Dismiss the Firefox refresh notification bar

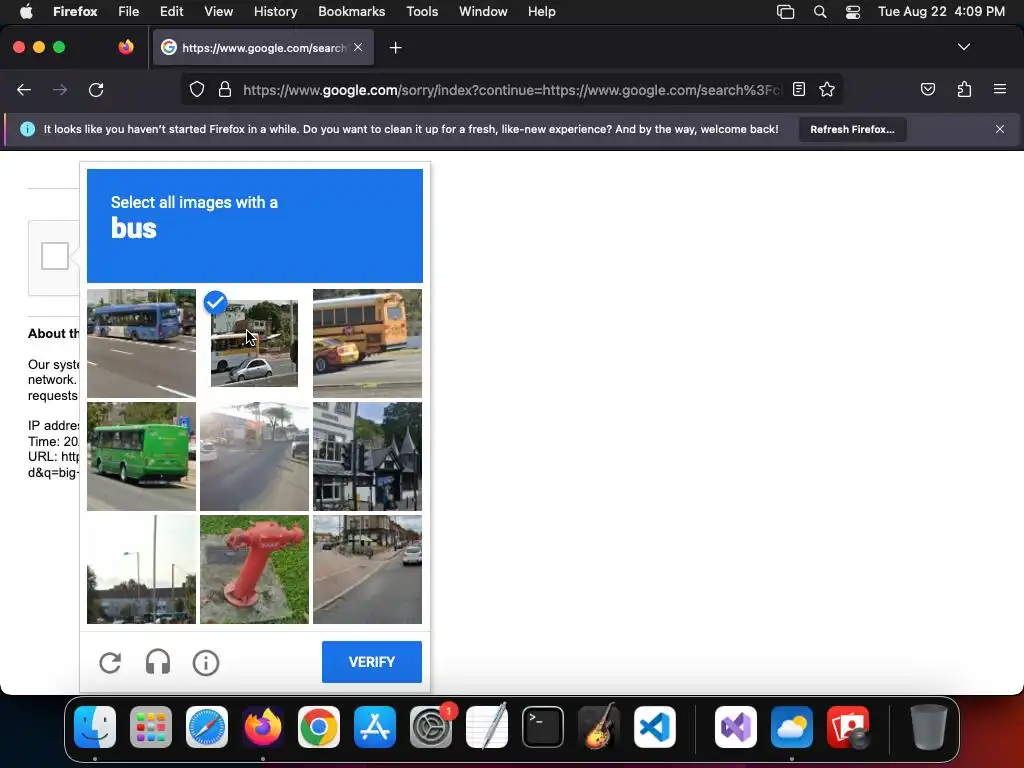pyautogui.click(x=999, y=129)
